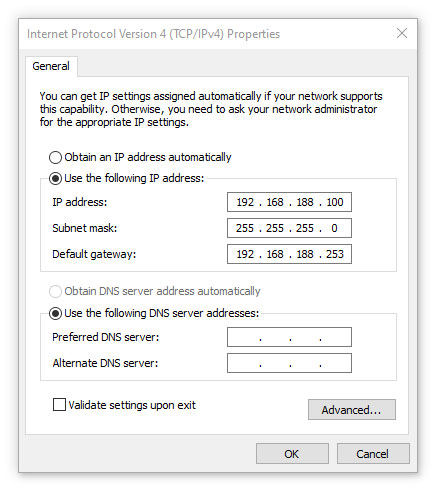Image resolution: width=436 pixels, height=493 pixels.
Task: Click second octet 168 of Default gateway
Action: (275, 254)
